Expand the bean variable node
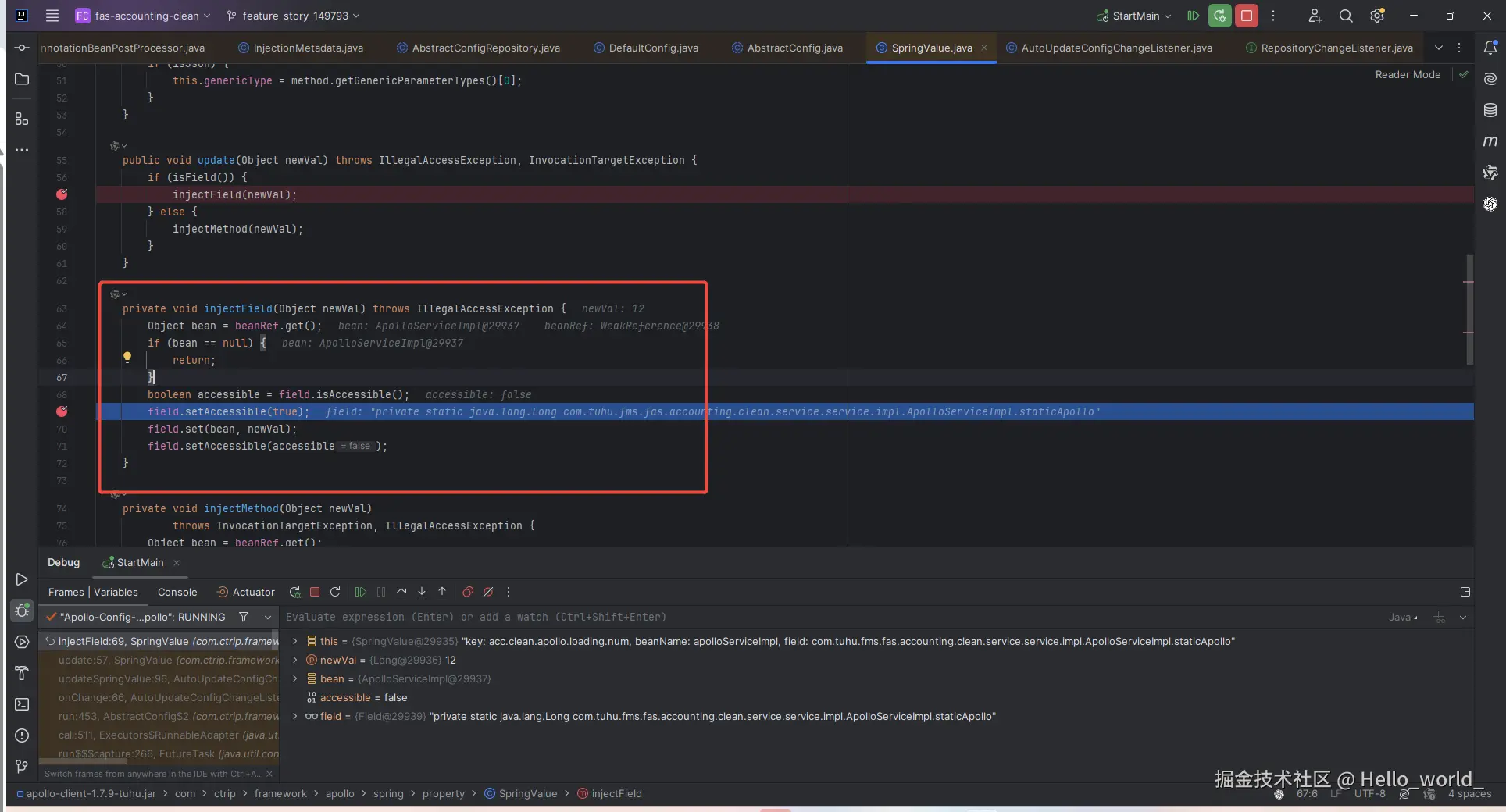The height and width of the screenshot is (812, 1506). click(x=294, y=678)
